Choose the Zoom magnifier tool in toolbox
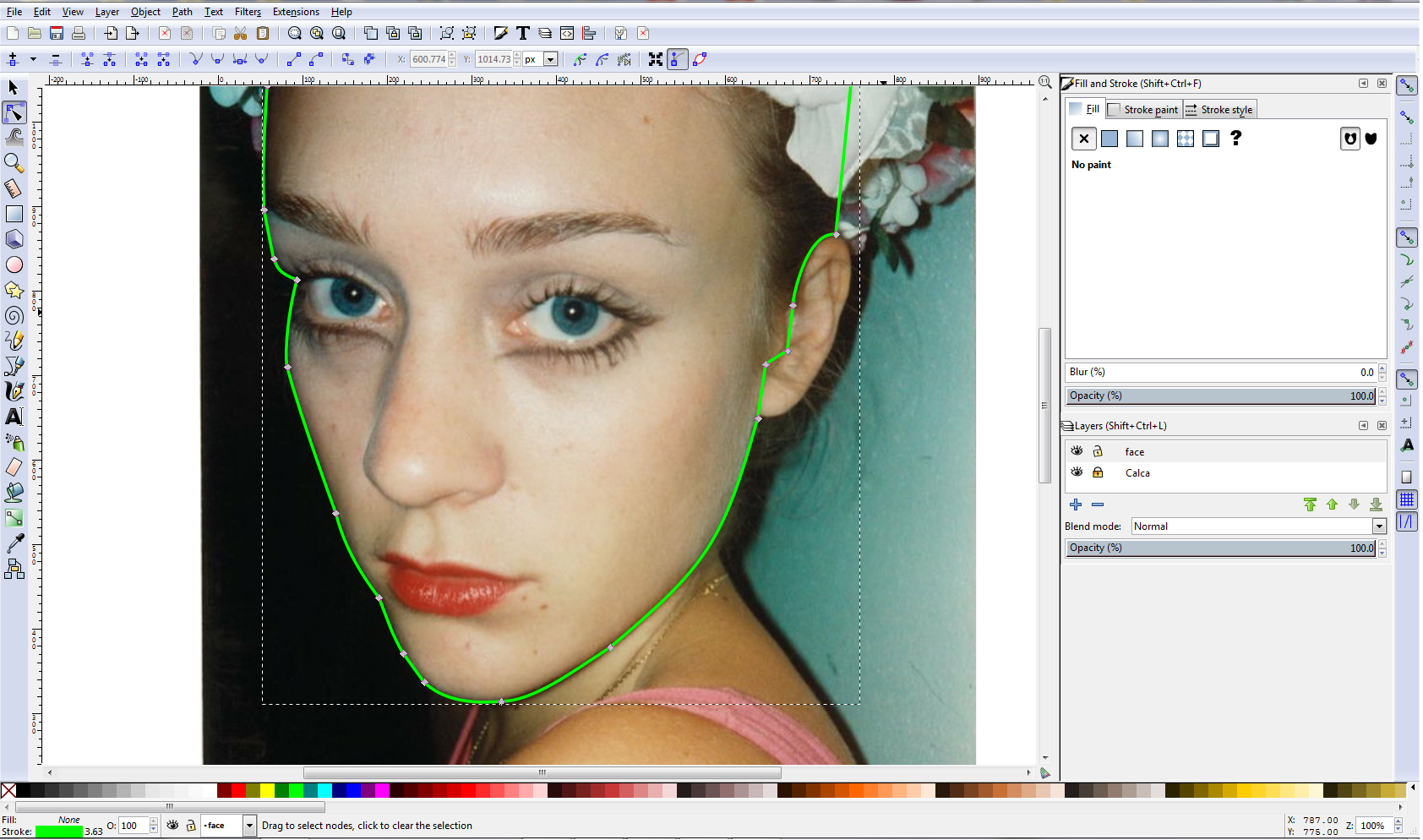The height and width of the screenshot is (840, 1423). click(14, 162)
